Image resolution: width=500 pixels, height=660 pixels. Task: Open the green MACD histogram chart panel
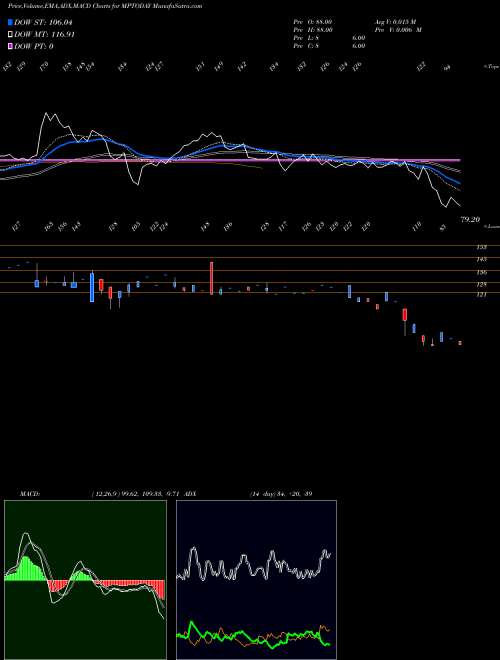pyautogui.click(x=85, y=580)
